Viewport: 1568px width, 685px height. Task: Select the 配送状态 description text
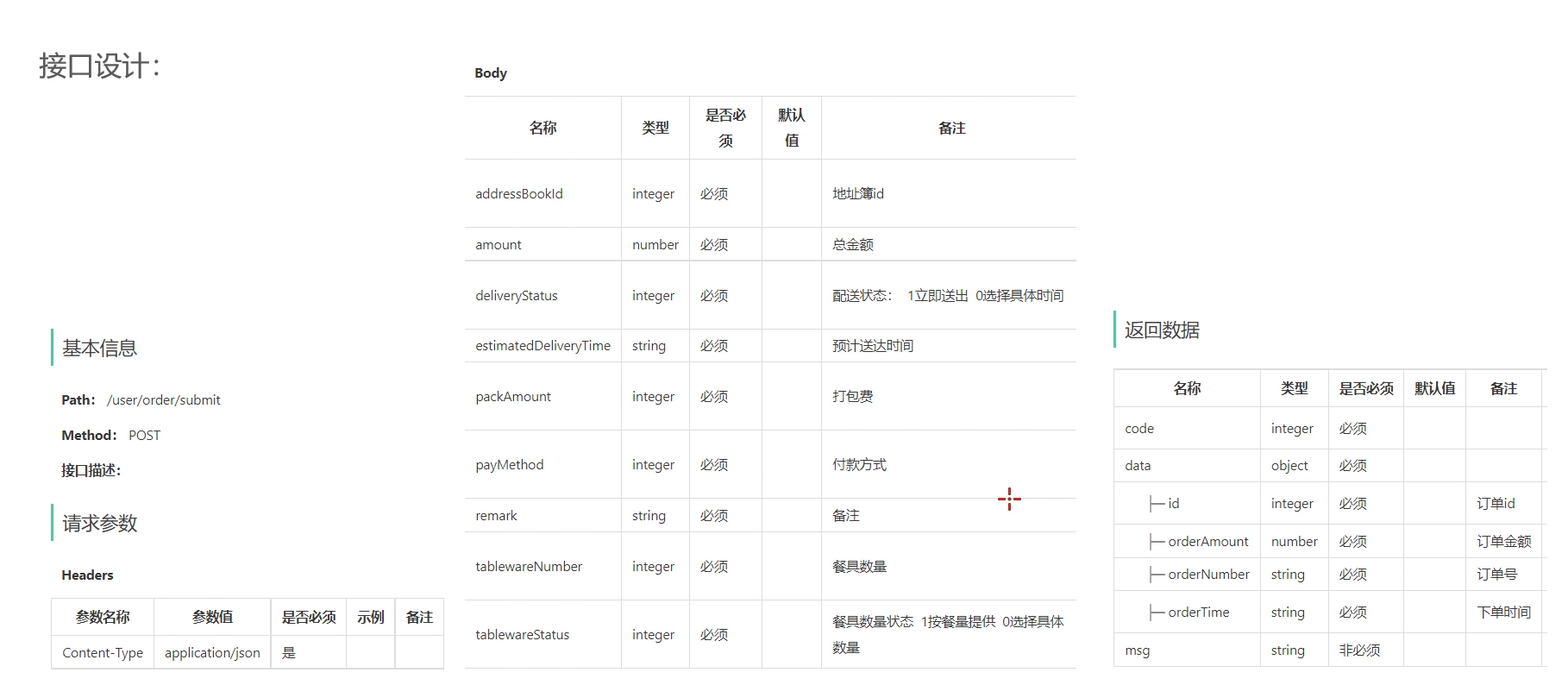[x=948, y=295]
